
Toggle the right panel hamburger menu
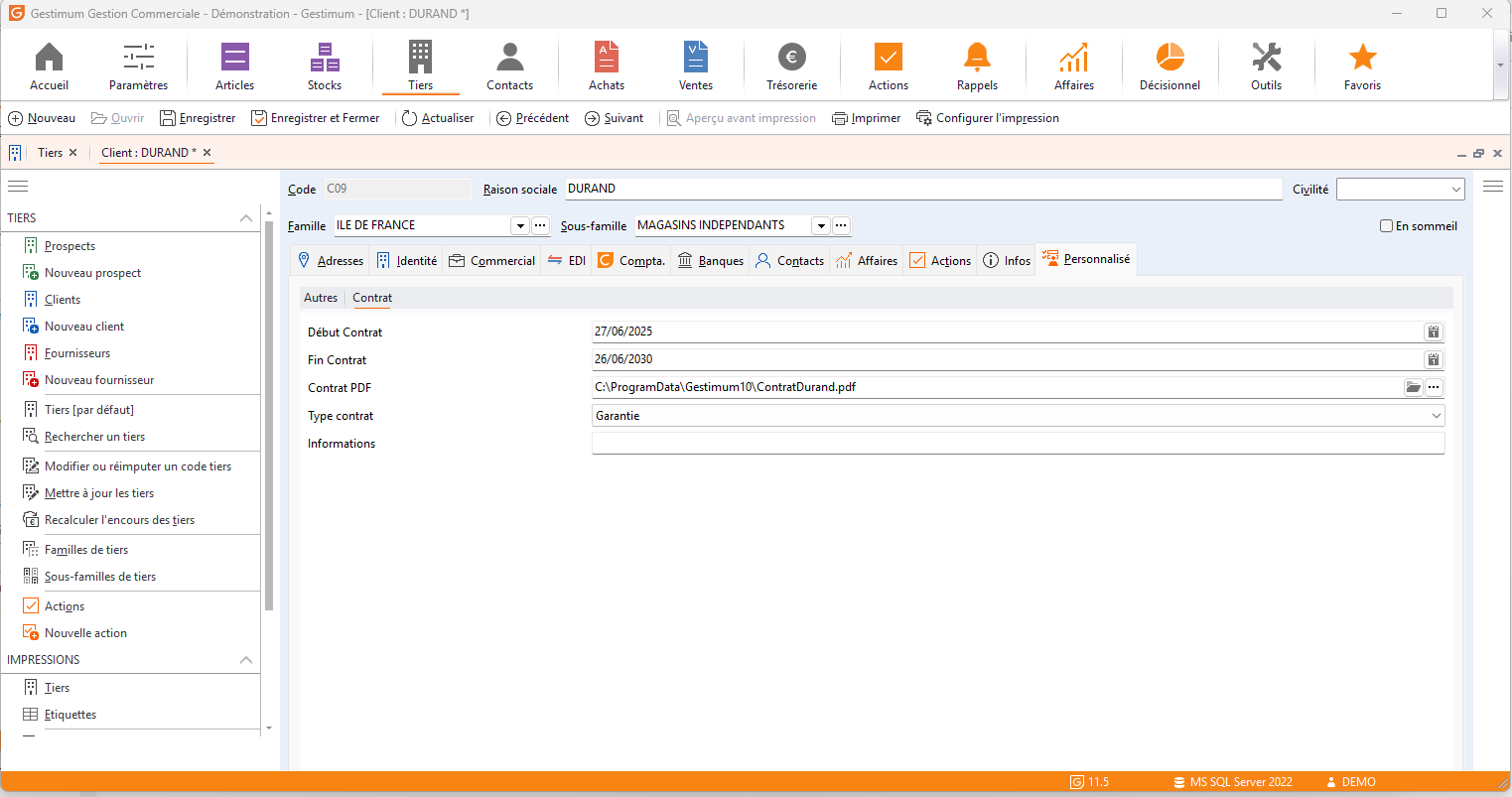(x=1493, y=186)
